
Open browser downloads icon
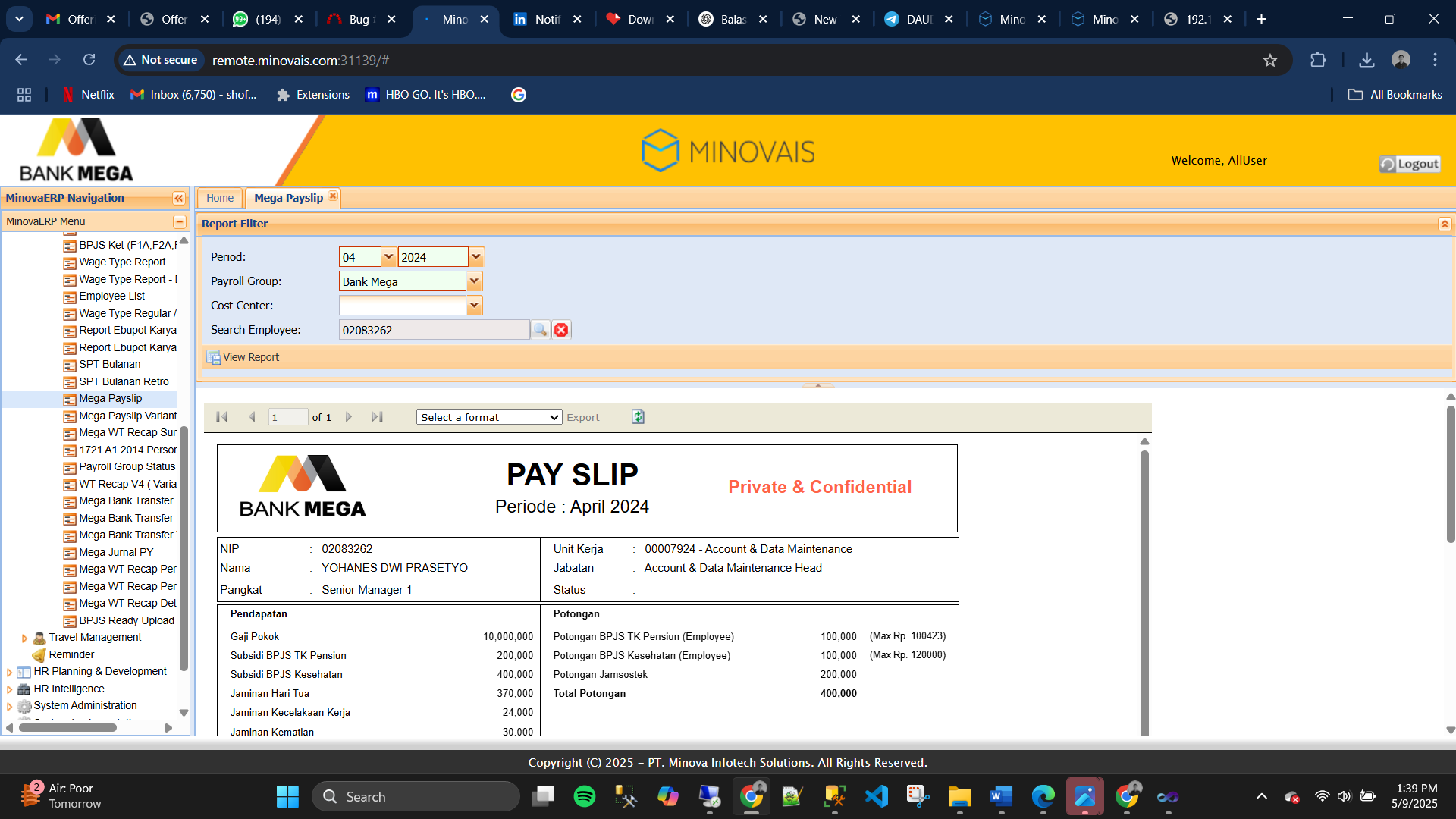(x=1367, y=60)
